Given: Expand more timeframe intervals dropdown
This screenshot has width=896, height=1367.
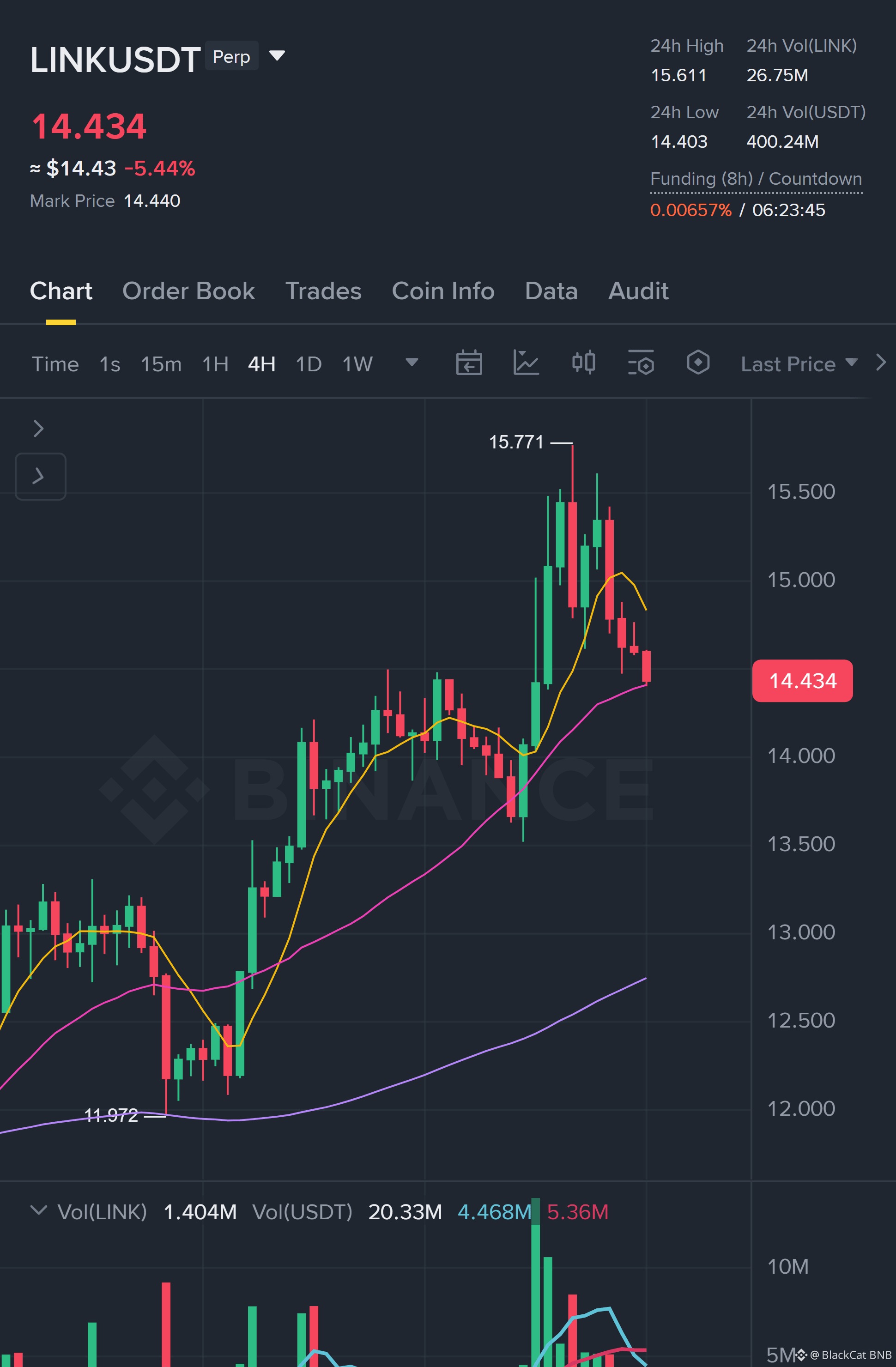Looking at the screenshot, I should 411,363.
